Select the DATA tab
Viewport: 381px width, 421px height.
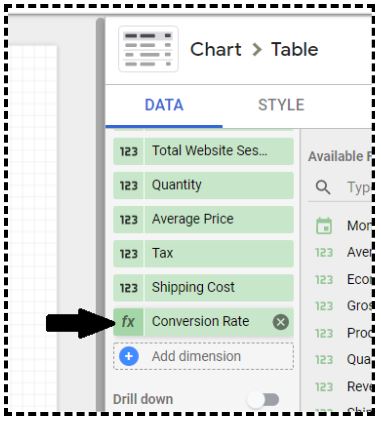coord(164,105)
